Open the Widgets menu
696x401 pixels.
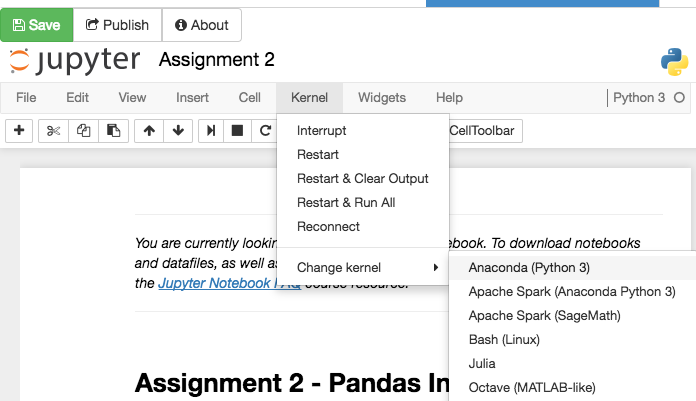[x=382, y=98]
